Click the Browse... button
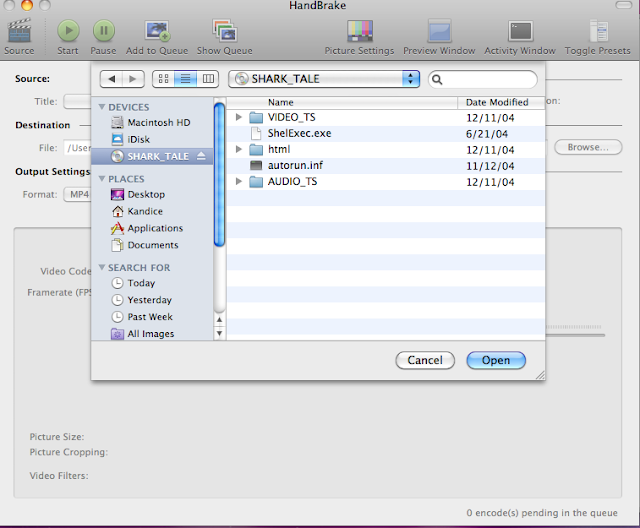This screenshot has height=528, width=640. pyautogui.click(x=588, y=147)
